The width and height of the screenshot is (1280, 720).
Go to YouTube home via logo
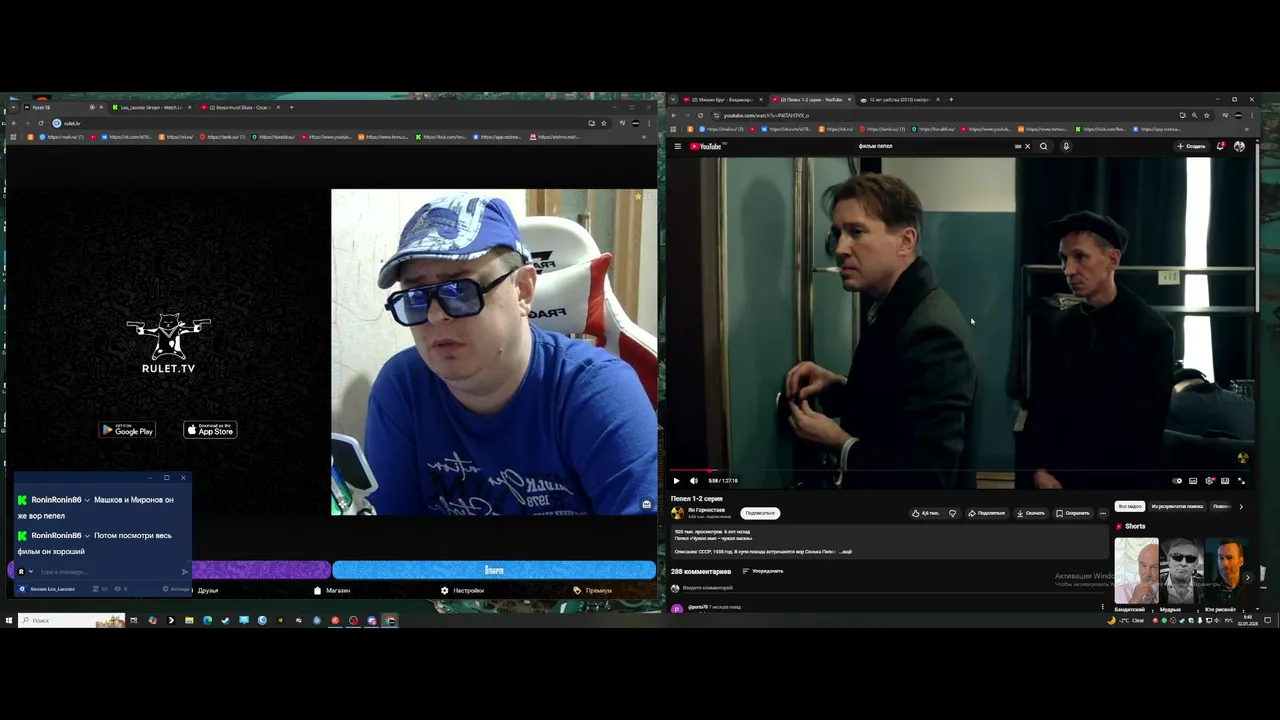[706, 146]
